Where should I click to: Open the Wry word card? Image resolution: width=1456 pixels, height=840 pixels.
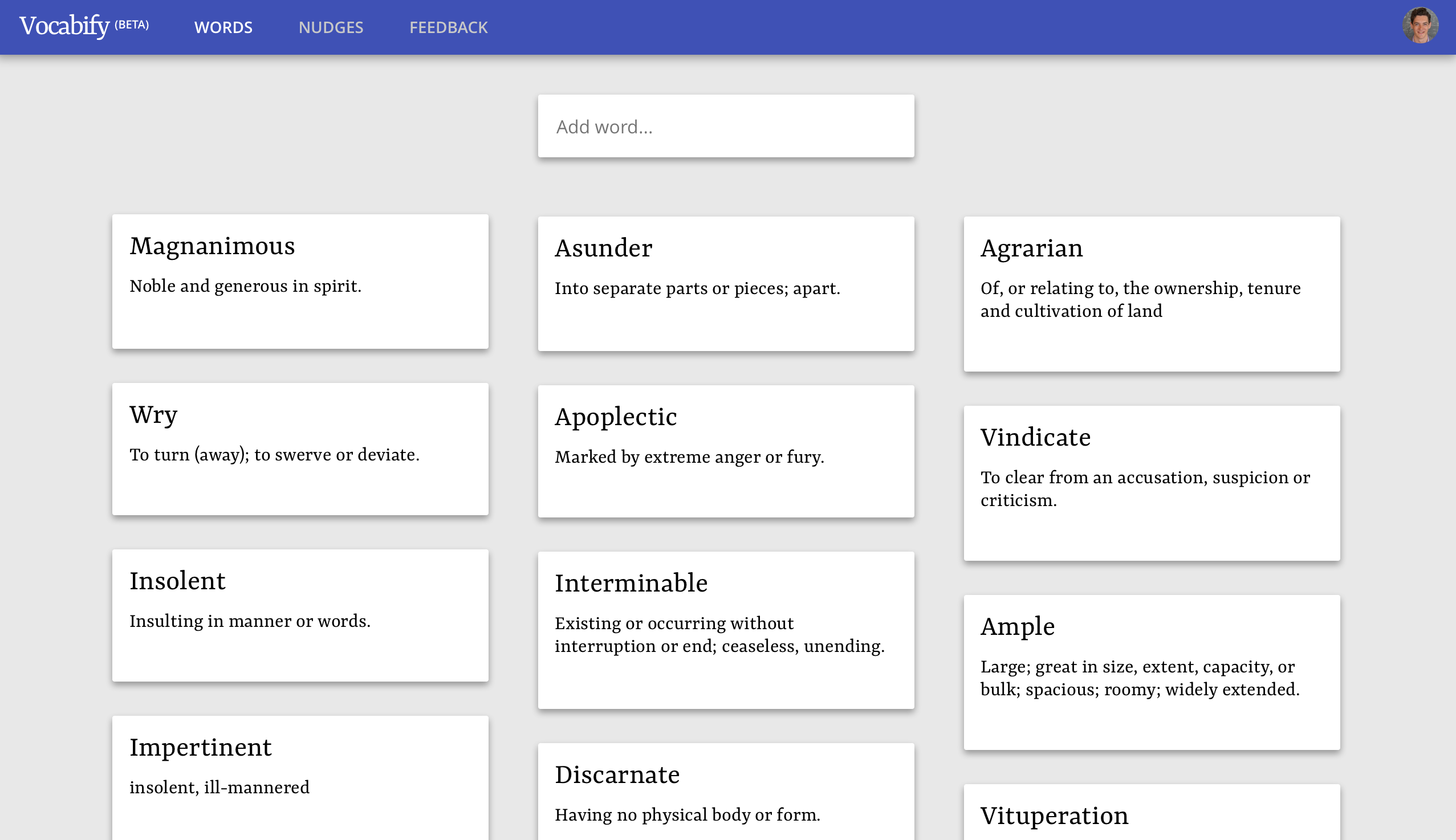(300, 449)
